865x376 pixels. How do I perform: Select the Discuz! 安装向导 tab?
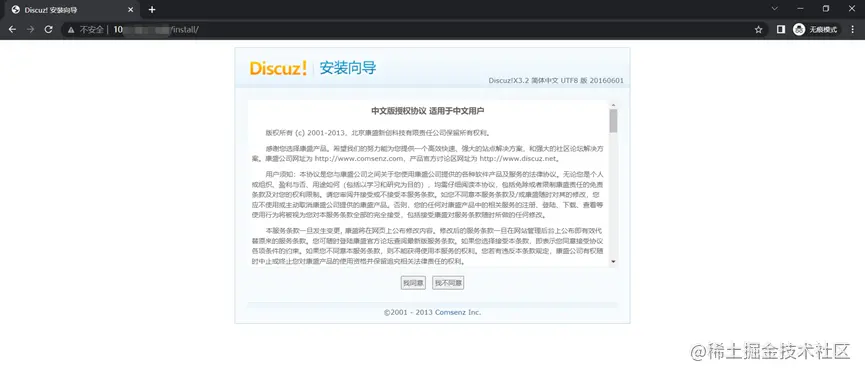pyautogui.click(x=72, y=10)
